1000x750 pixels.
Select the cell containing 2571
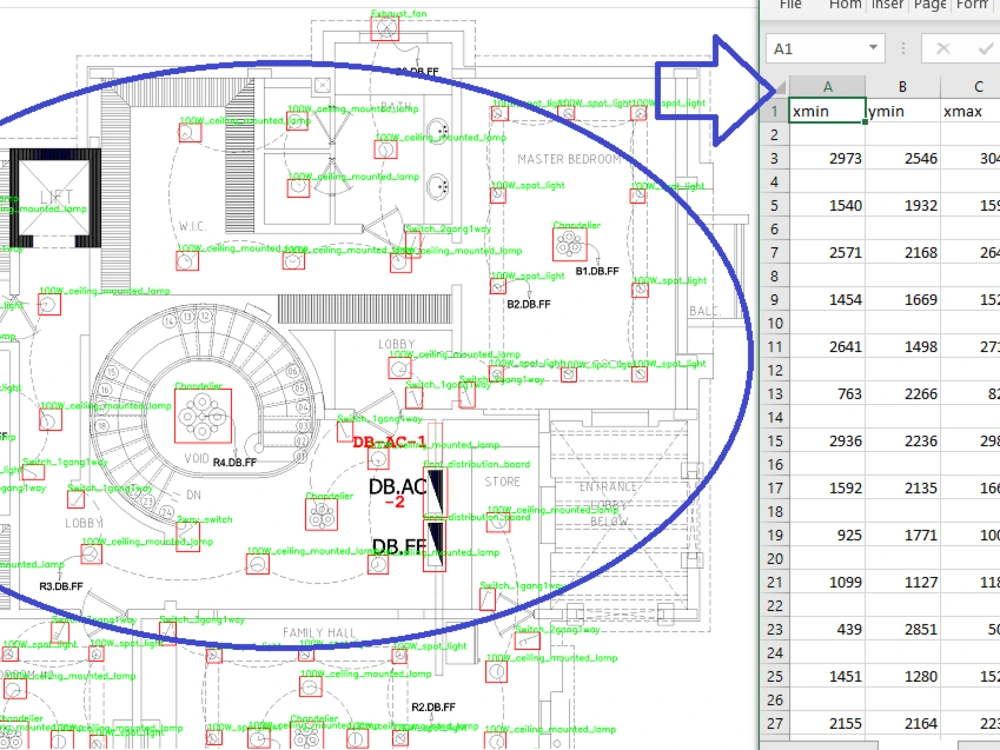827,253
